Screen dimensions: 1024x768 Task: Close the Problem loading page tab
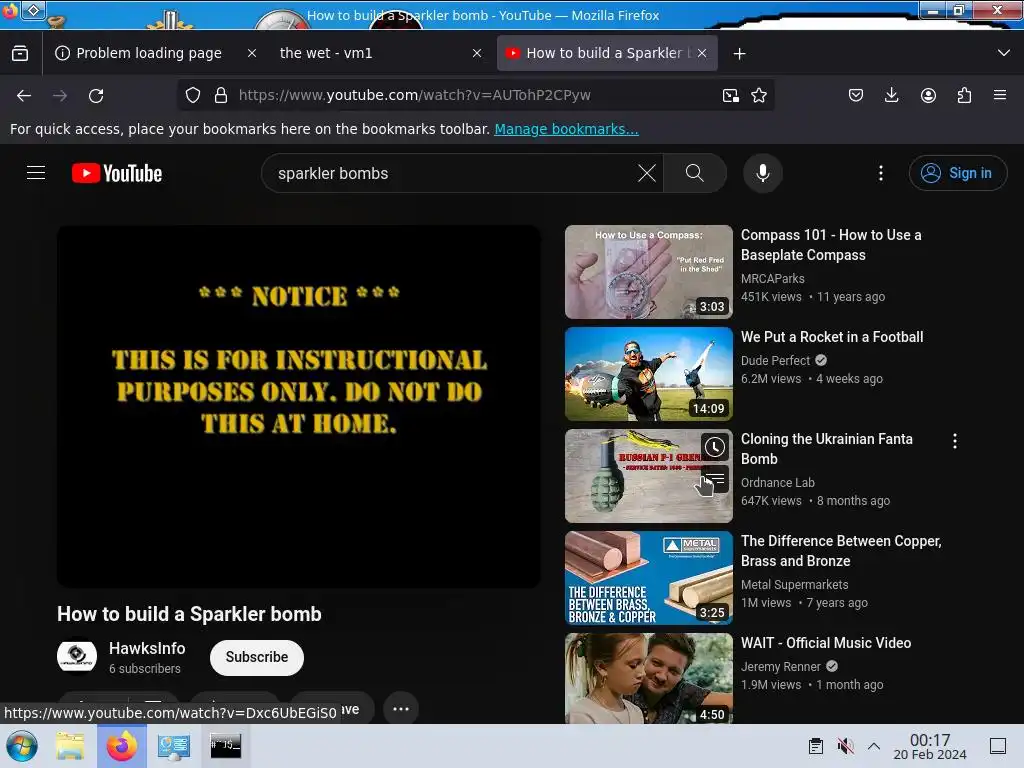point(251,54)
